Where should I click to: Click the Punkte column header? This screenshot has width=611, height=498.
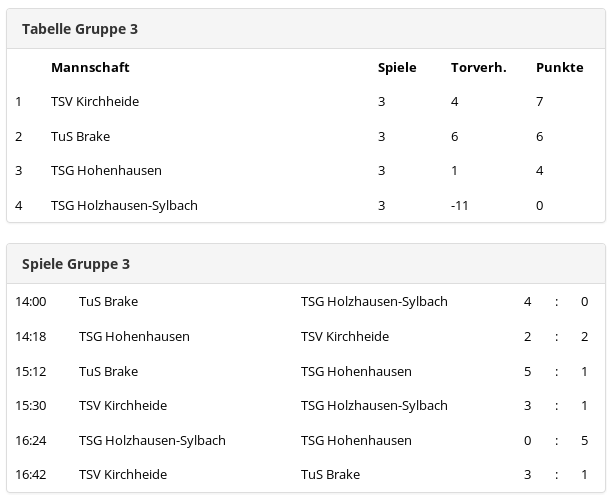coord(560,67)
